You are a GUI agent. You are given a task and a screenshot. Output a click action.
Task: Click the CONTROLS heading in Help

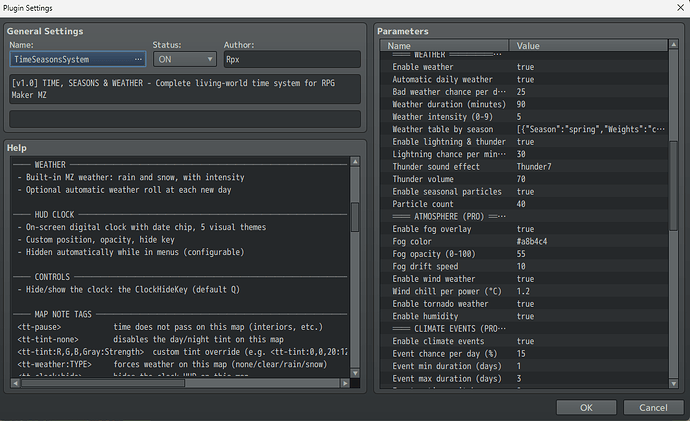click(x=52, y=277)
